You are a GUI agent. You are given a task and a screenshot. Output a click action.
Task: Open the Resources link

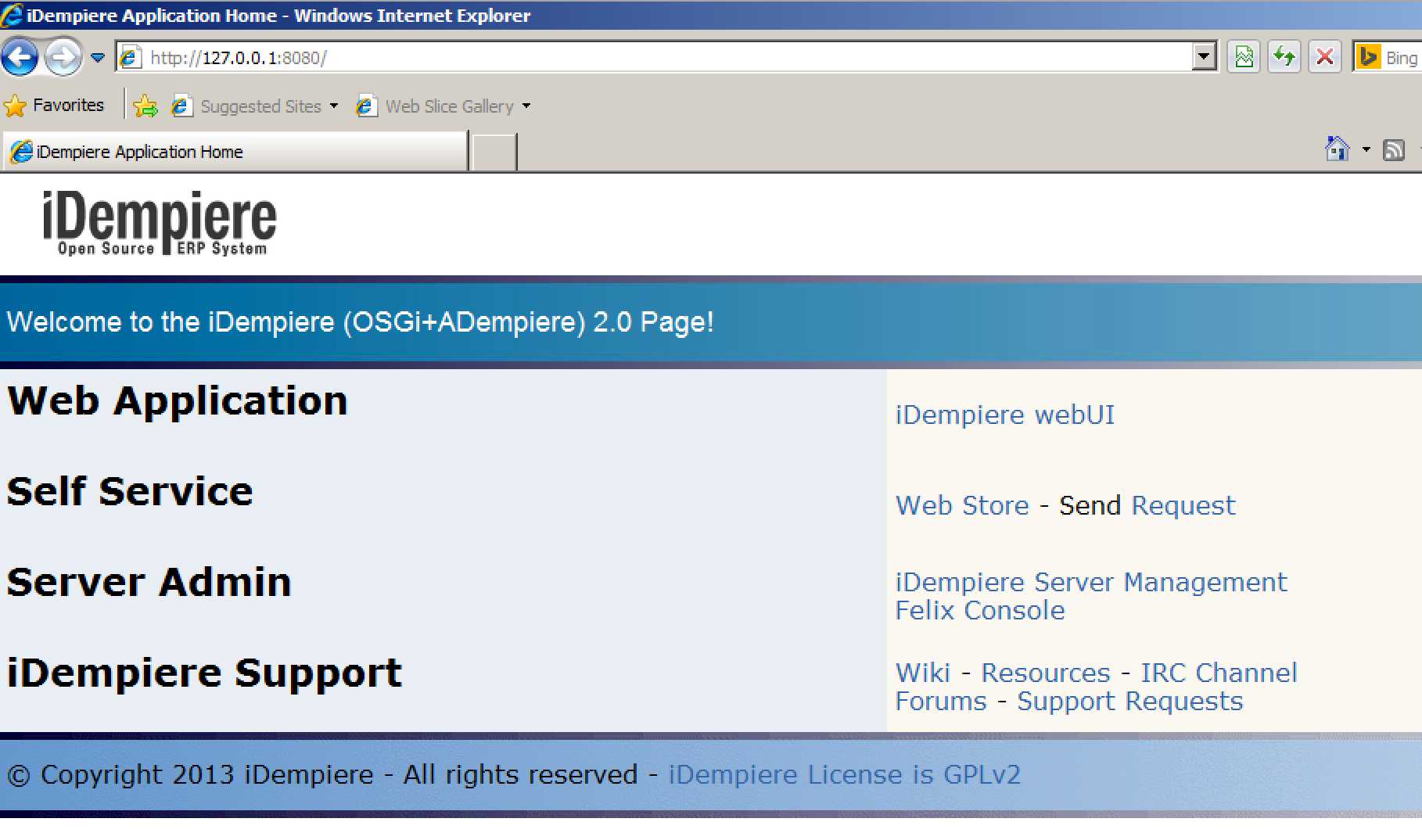click(x=1046, y=673)
